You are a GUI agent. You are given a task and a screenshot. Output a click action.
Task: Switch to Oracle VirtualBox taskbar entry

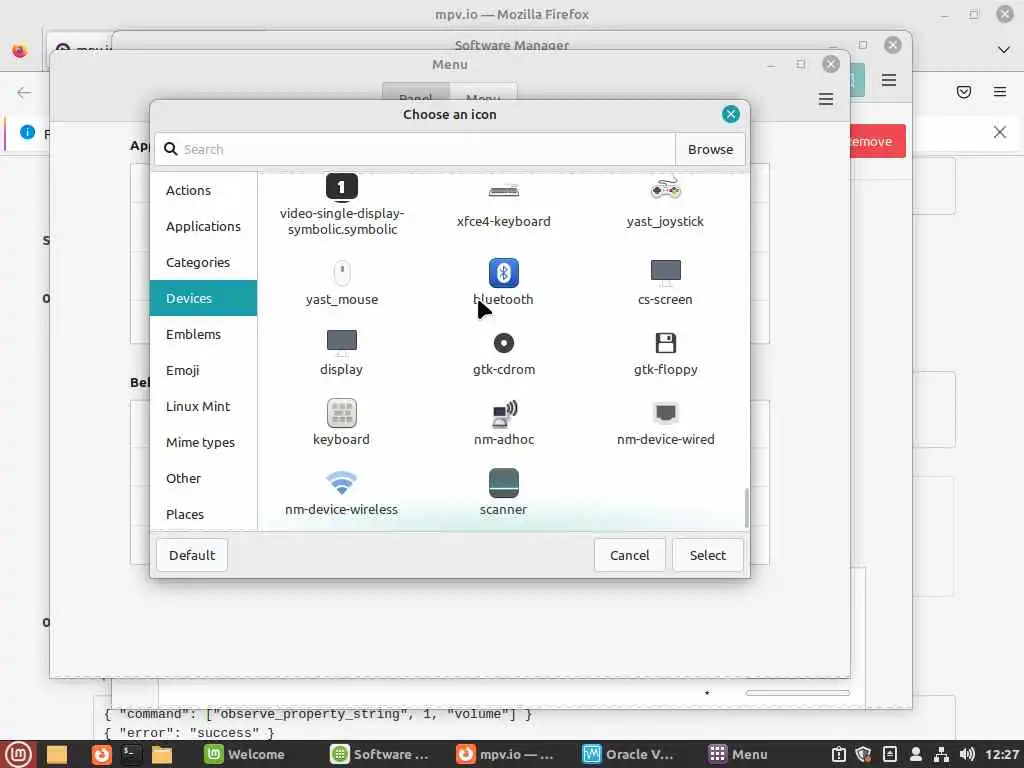(628, 754)
